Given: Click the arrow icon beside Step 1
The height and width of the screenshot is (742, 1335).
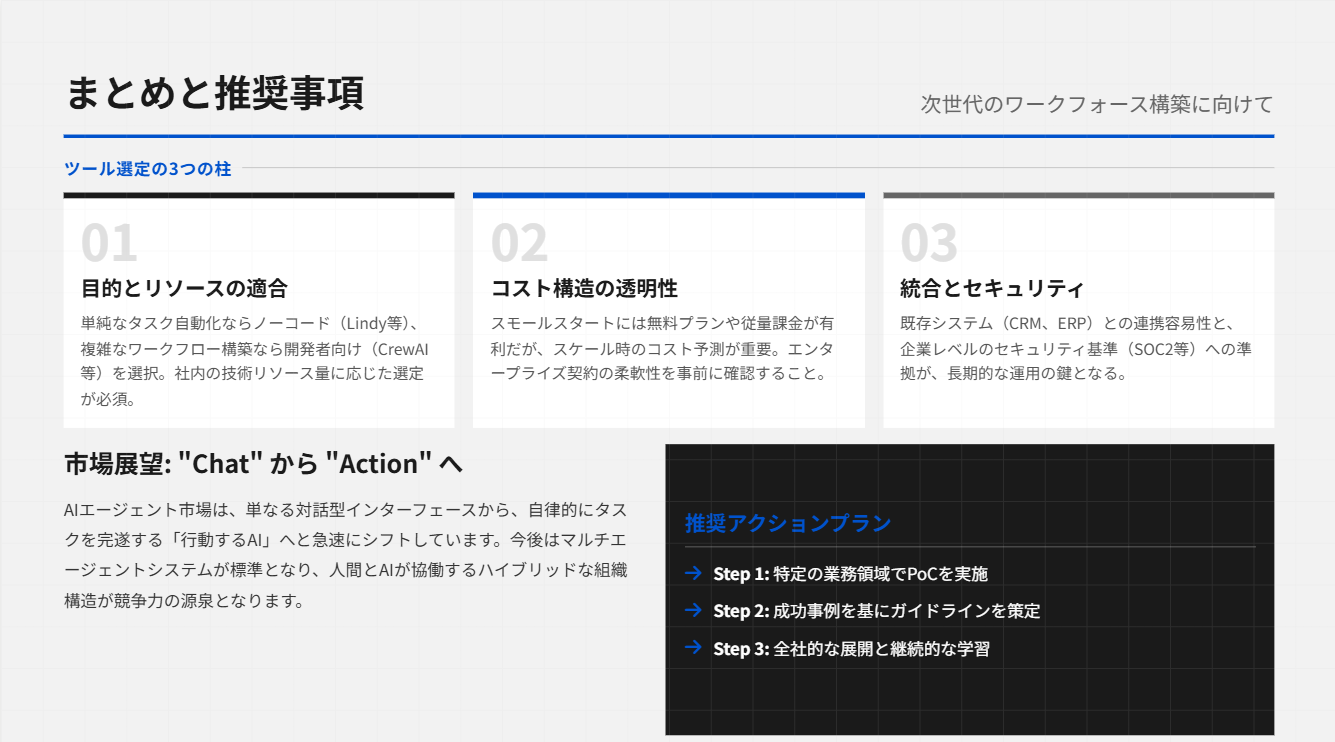Looking at the screenshot, I should (693, 573).
